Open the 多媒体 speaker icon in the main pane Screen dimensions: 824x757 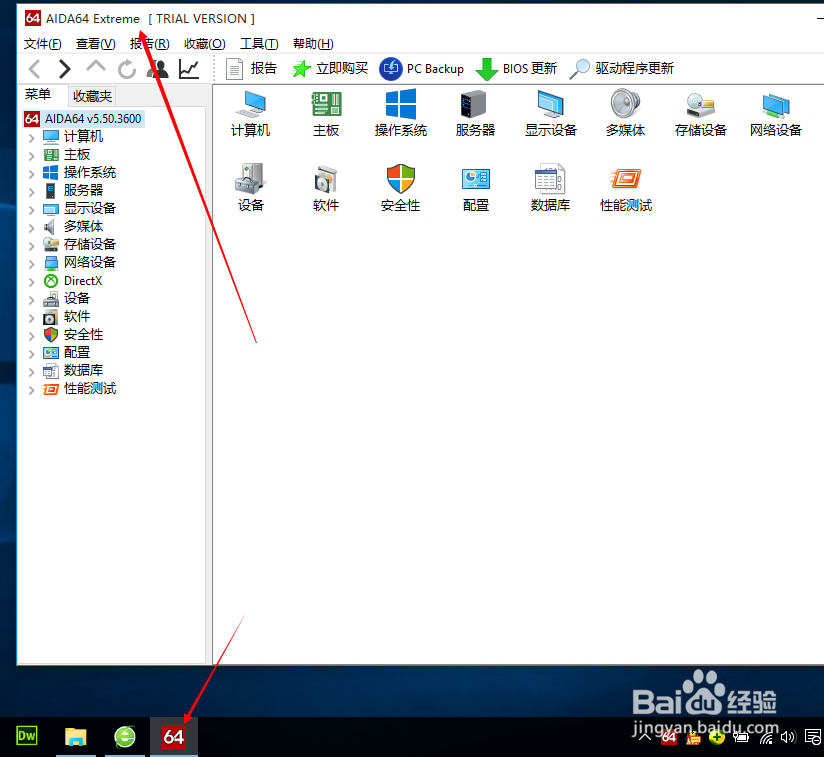[x=625, y=113]
